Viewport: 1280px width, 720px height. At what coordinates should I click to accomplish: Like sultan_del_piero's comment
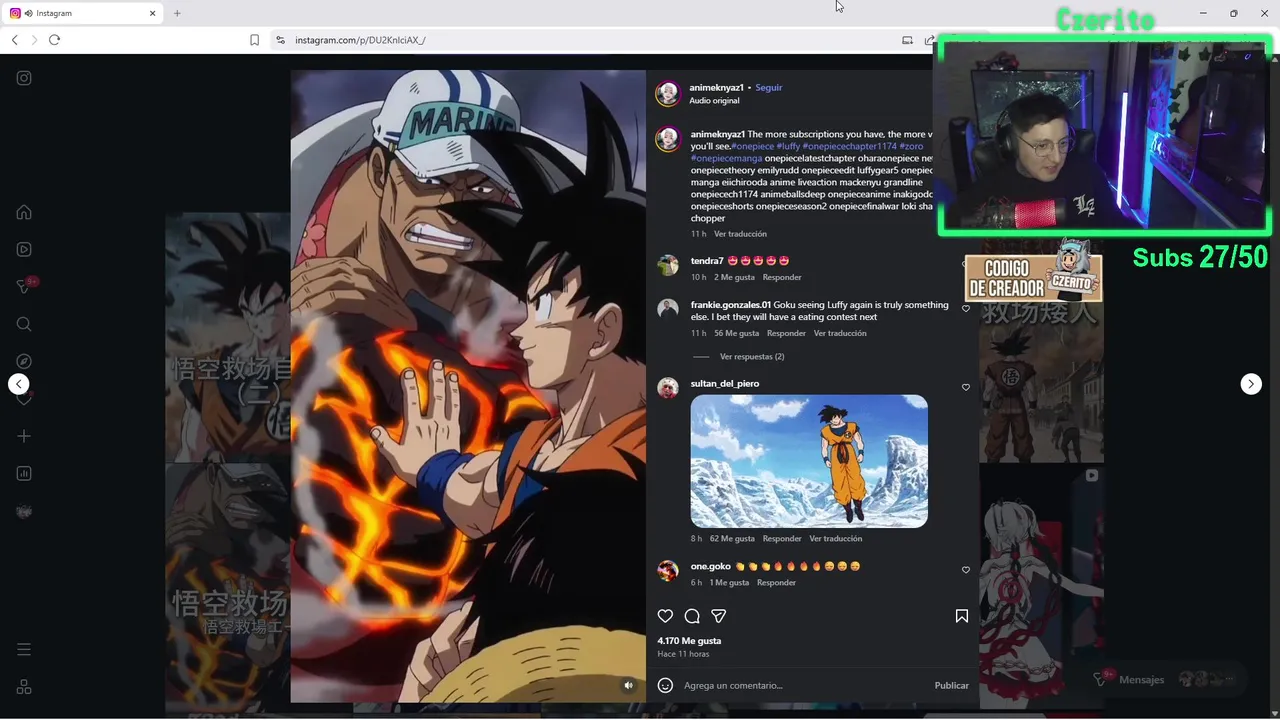pos(966,387)
